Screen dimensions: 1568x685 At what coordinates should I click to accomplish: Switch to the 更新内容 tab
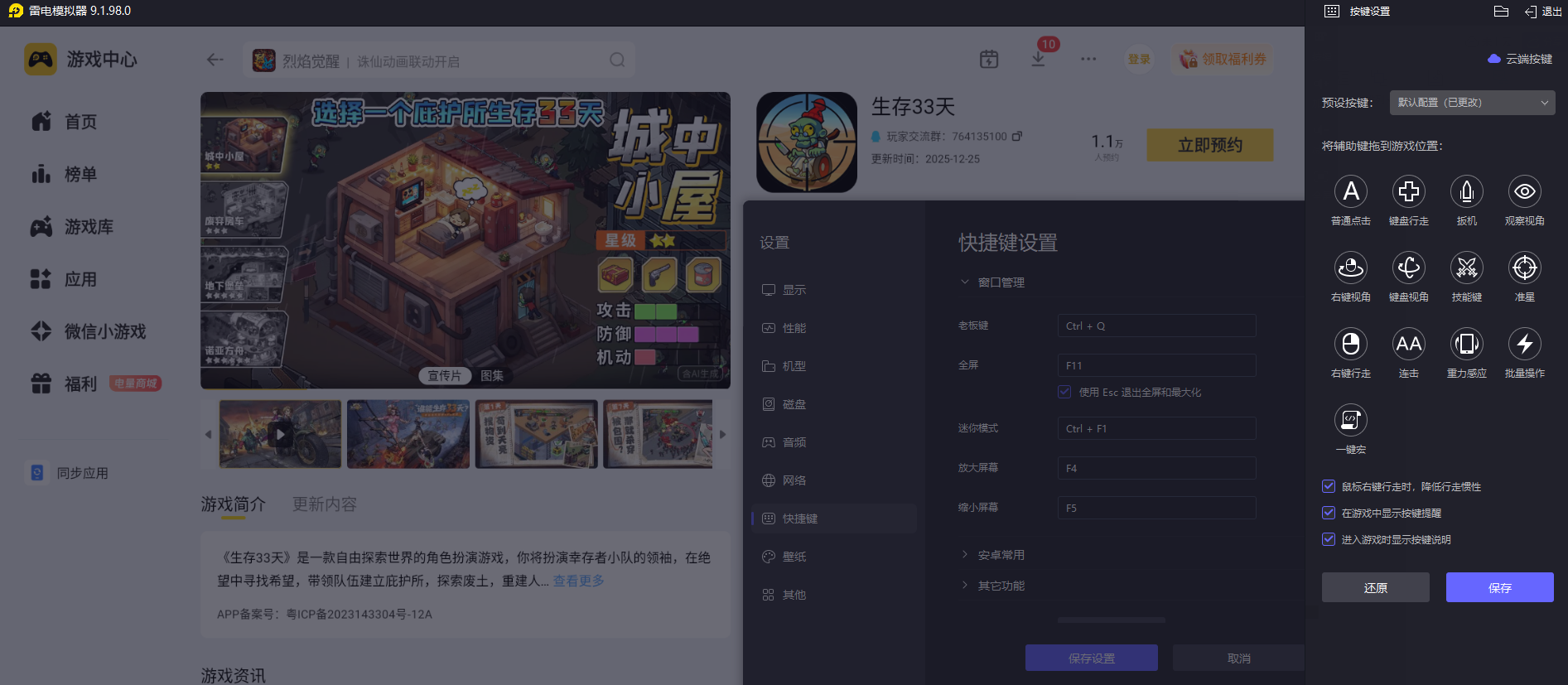324,504
